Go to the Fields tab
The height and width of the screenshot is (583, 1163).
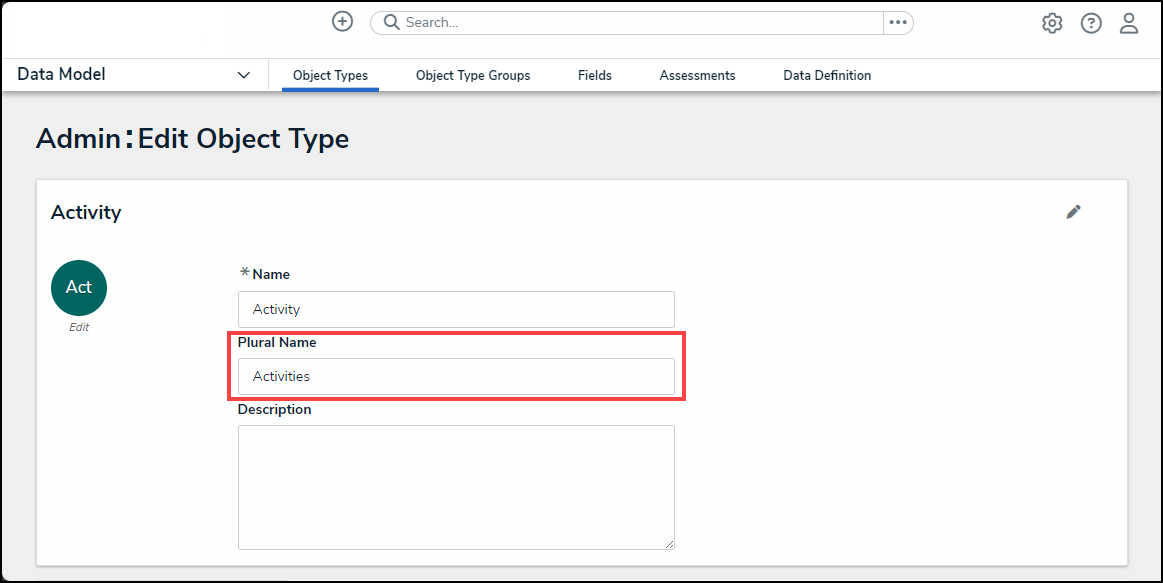coord(595,76)
